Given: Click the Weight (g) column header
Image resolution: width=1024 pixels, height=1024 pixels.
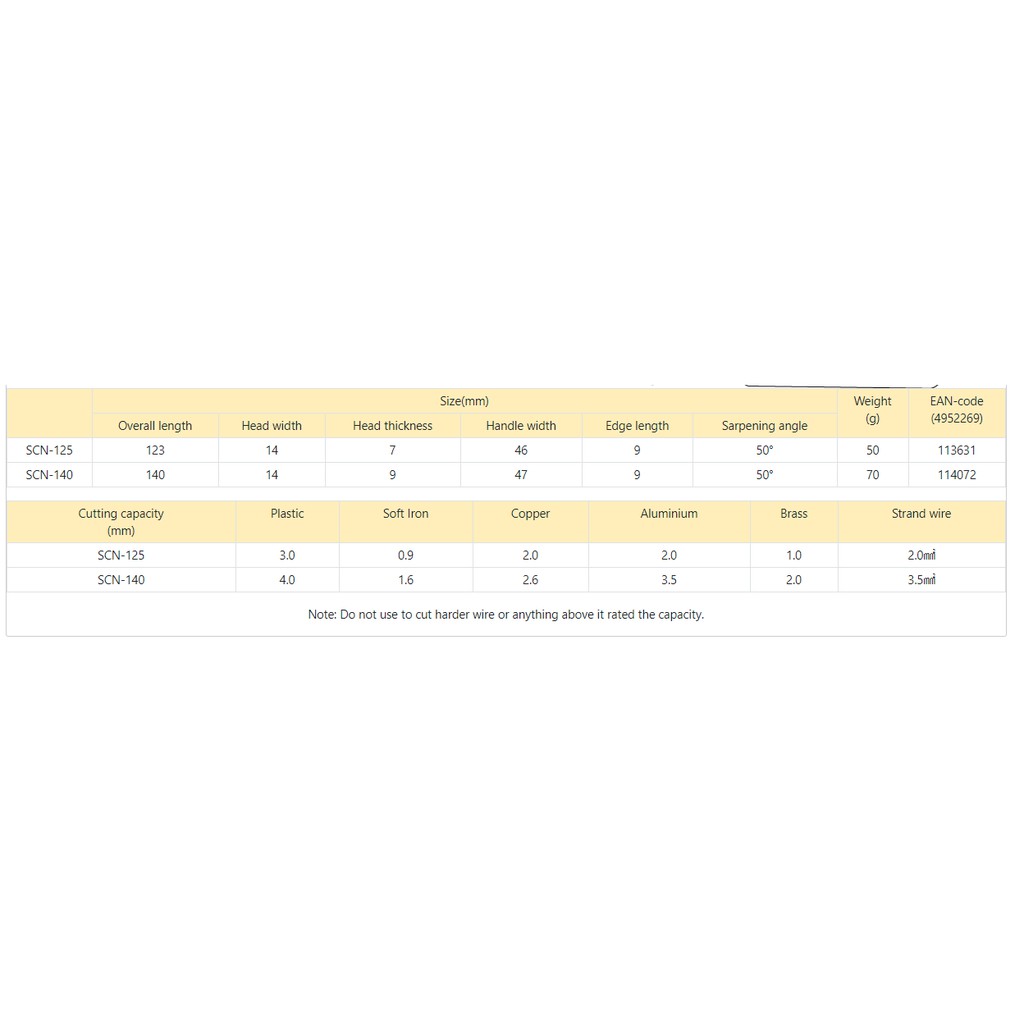Looking at the screenshot, I should [872, 410].
